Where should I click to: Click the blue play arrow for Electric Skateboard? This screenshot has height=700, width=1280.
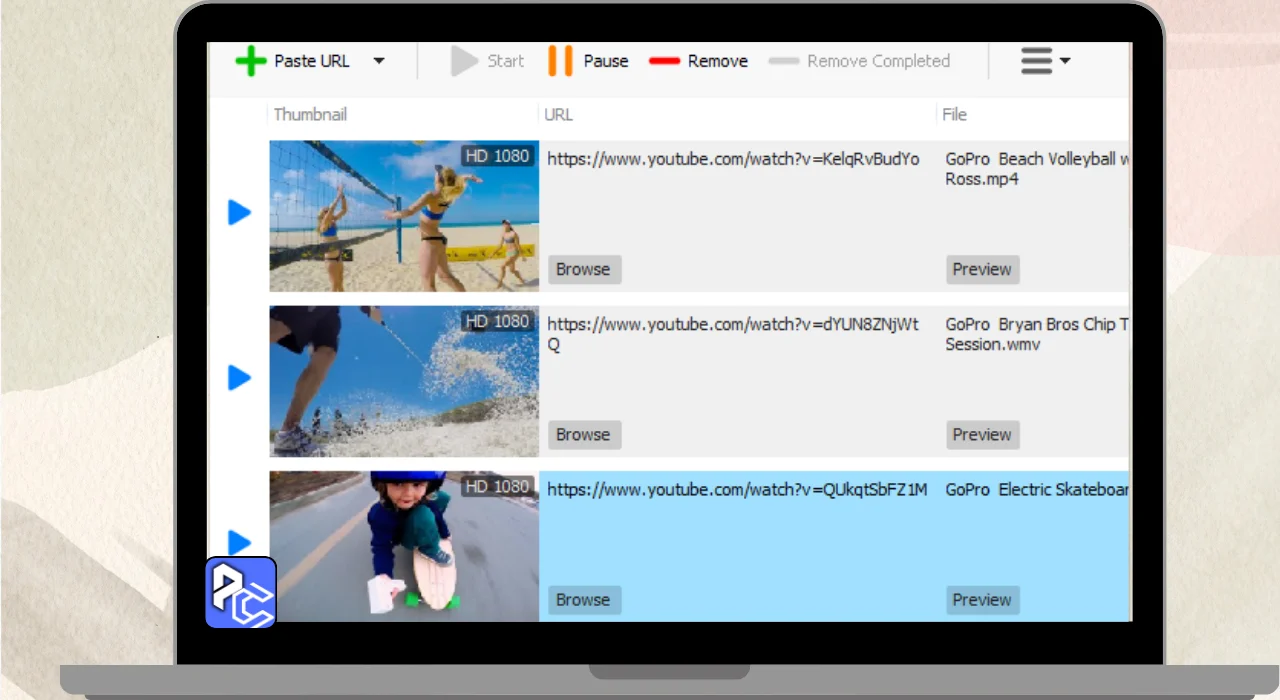click(x=239, y=542)
